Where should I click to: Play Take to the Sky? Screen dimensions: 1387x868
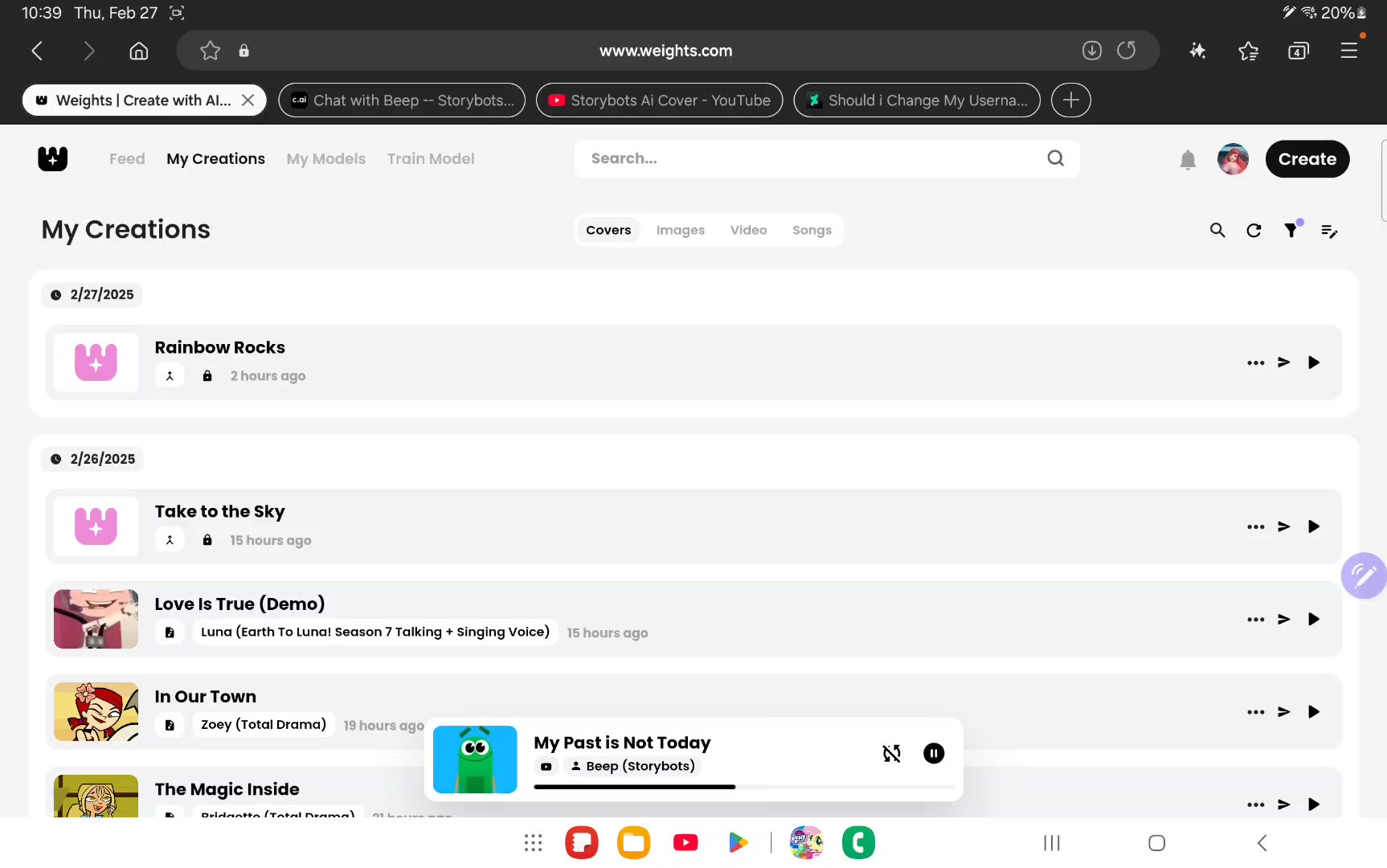pyautogui.click(x=1314, y=526)
